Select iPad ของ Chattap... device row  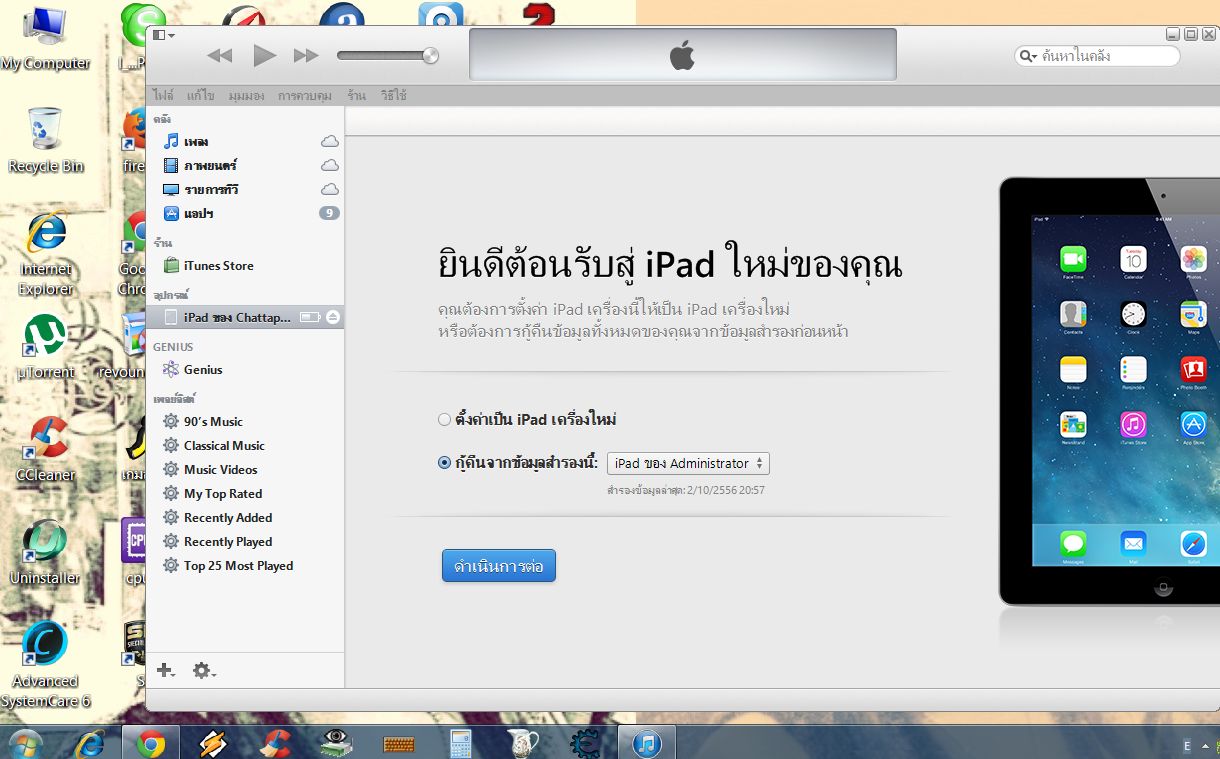click(244, 317)
